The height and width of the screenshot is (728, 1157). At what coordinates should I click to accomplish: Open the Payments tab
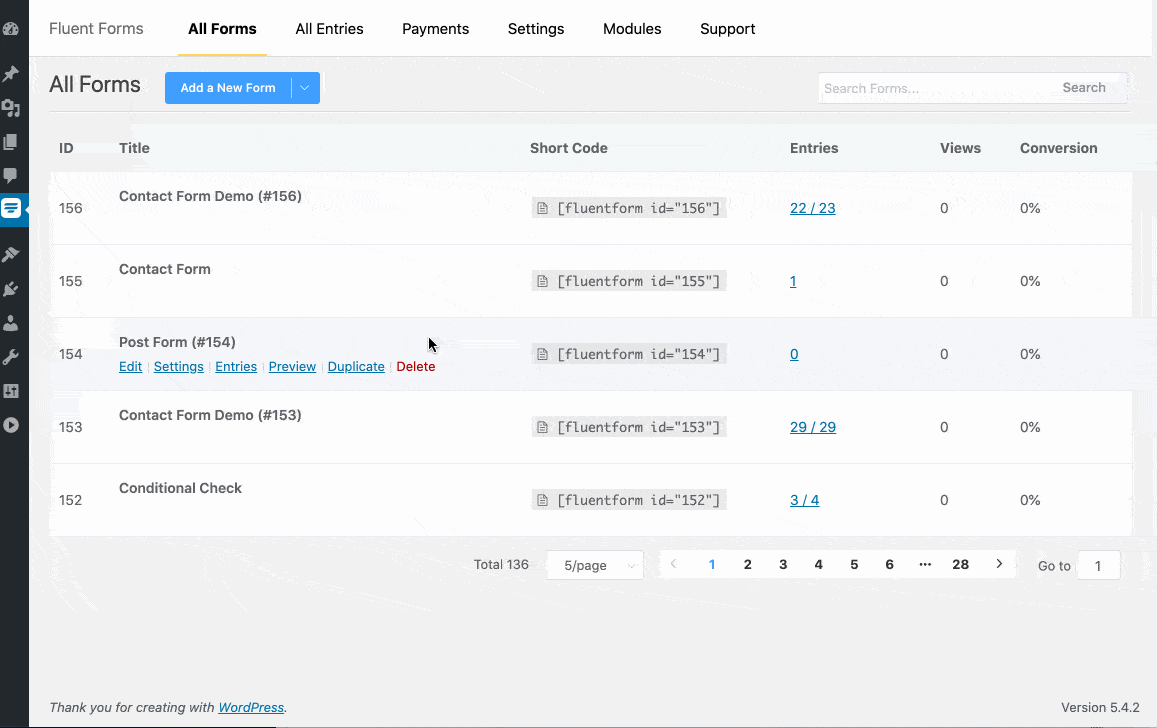pyautogui.click(x=435, y=29)
